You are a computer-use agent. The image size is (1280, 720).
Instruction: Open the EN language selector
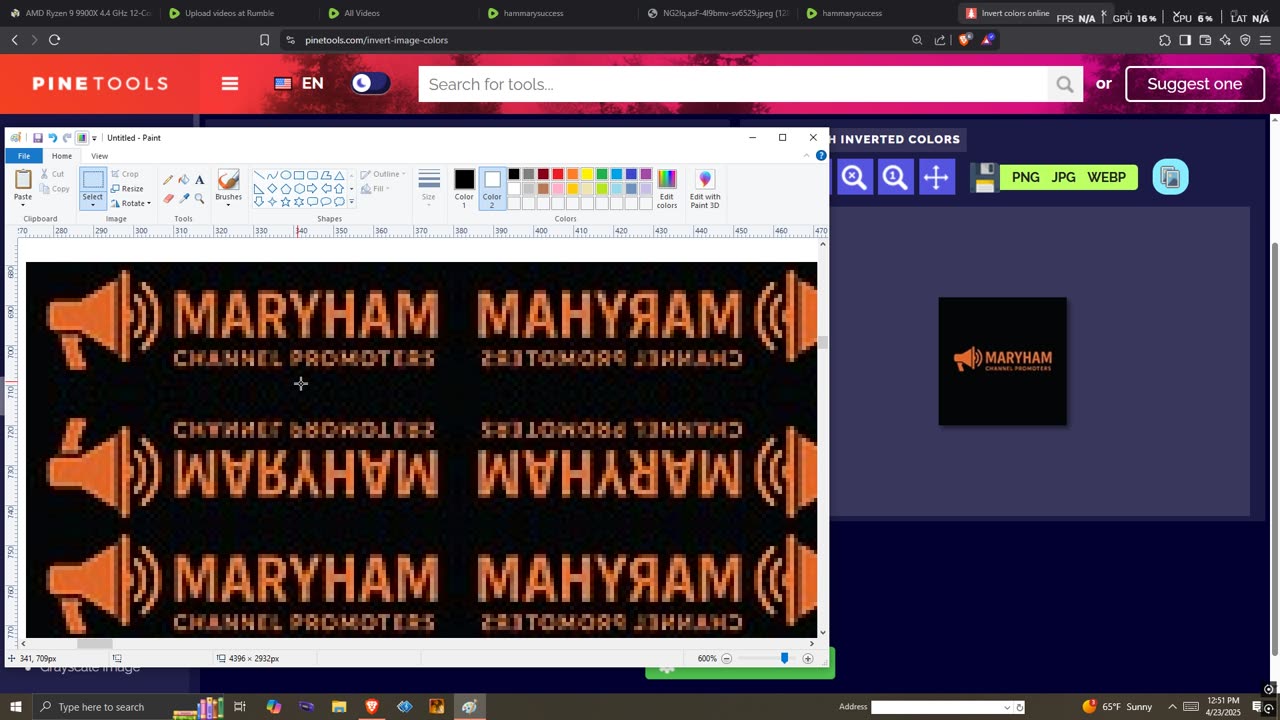299,84
